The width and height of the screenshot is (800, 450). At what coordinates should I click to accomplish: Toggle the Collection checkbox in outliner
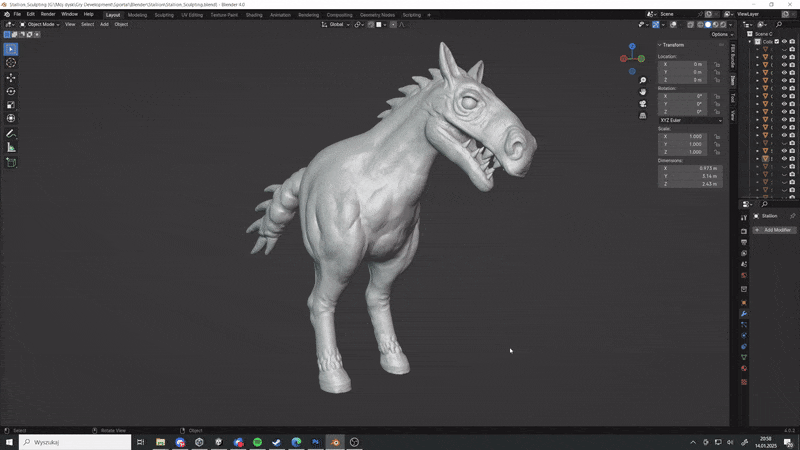[777, 42]
